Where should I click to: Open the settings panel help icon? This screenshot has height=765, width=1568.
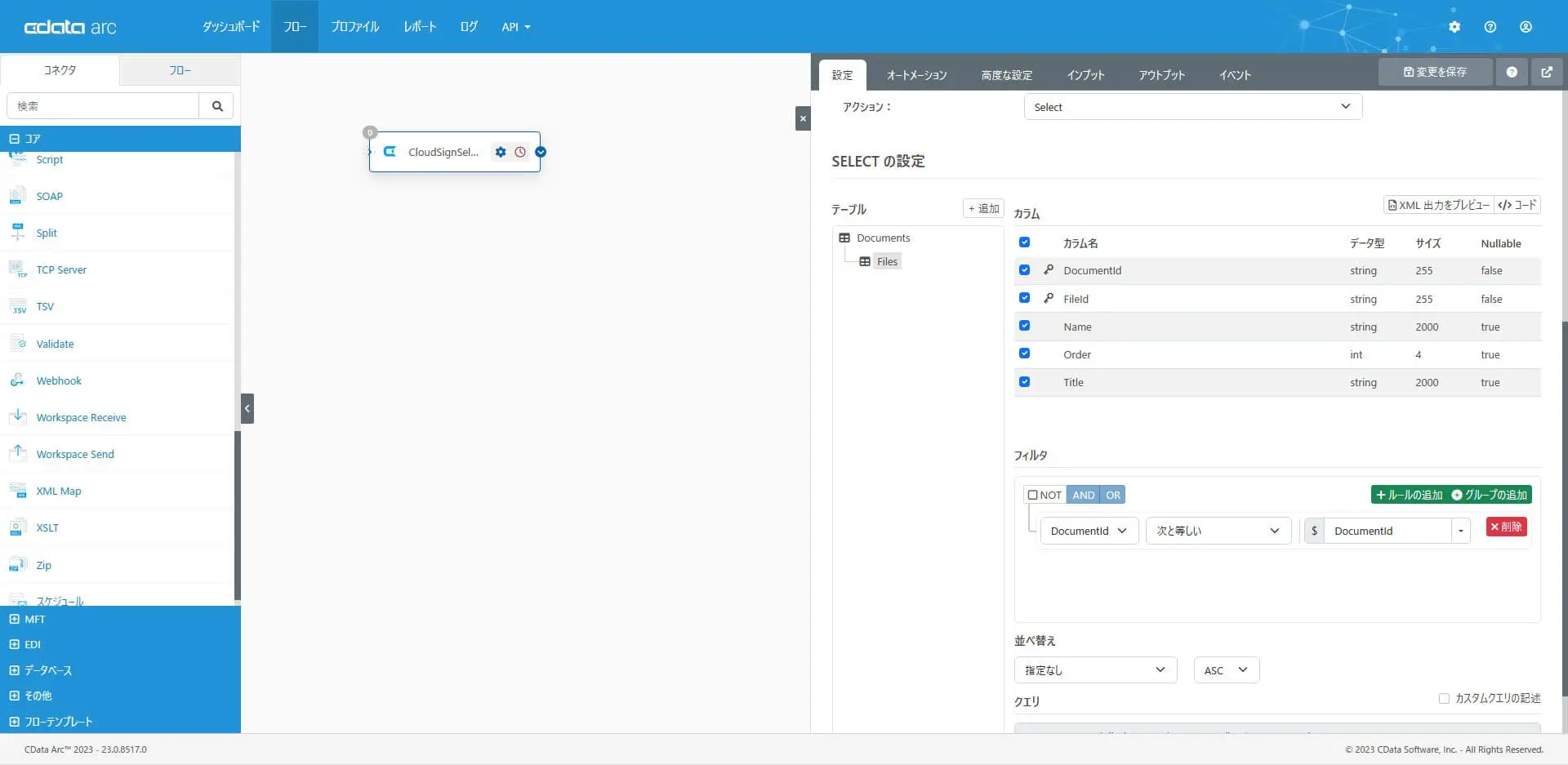click(x=1512, y=72)
